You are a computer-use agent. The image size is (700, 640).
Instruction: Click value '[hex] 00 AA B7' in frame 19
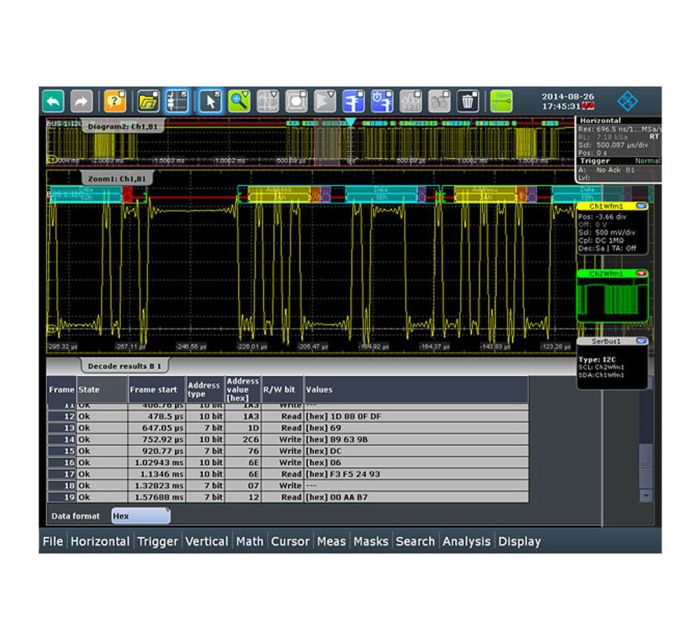pyautogui.click(x=337, y=497)
